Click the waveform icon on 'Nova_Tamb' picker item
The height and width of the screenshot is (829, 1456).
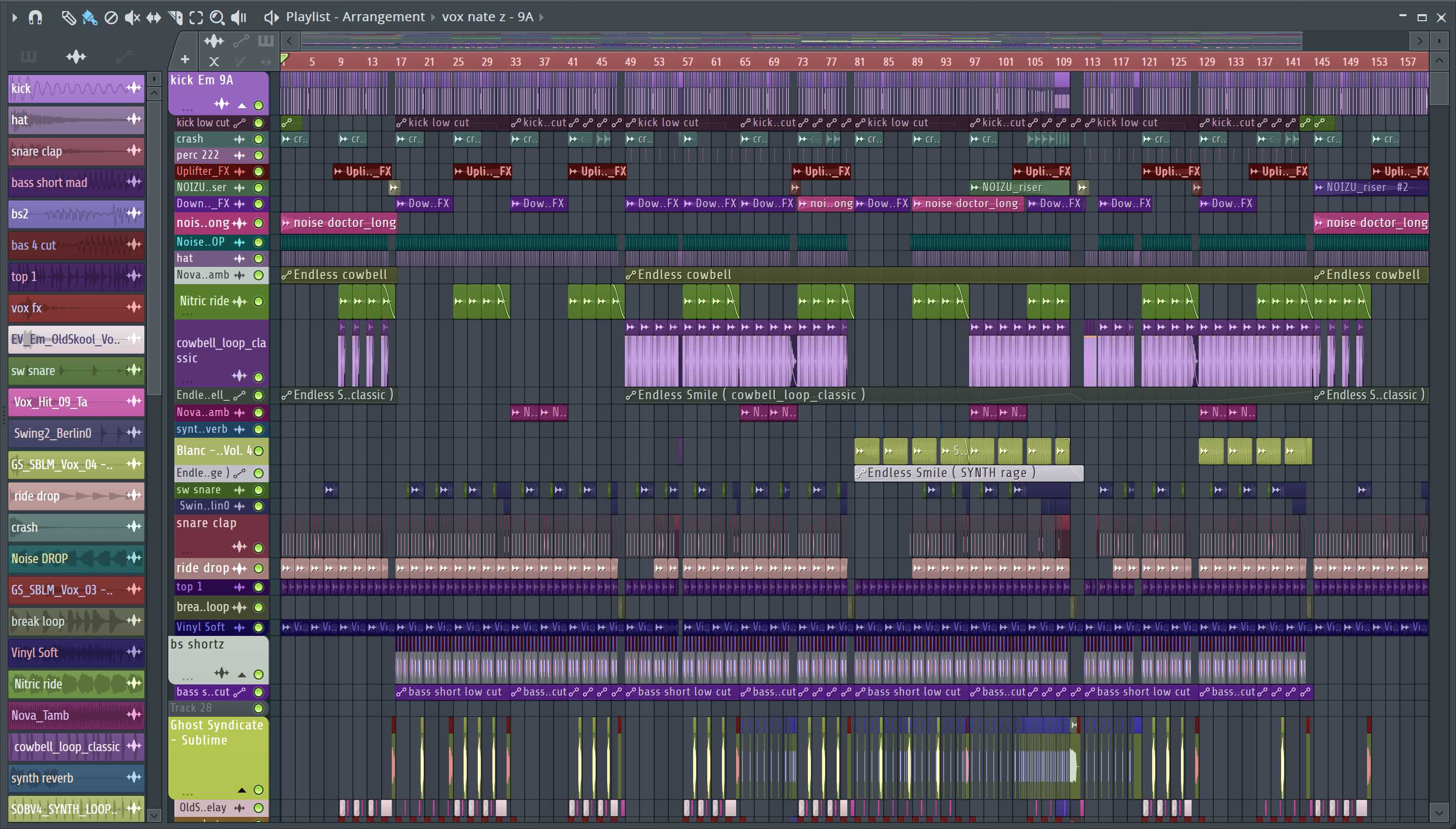[x=134, y=714]
